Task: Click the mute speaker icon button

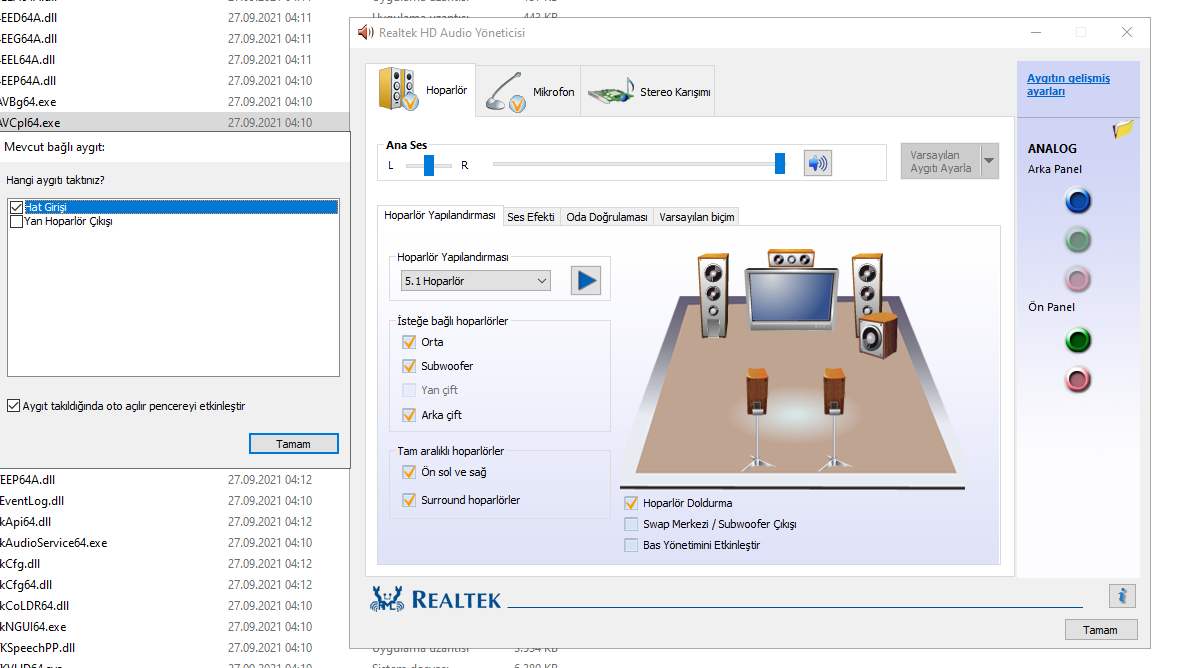Action: 818,163
